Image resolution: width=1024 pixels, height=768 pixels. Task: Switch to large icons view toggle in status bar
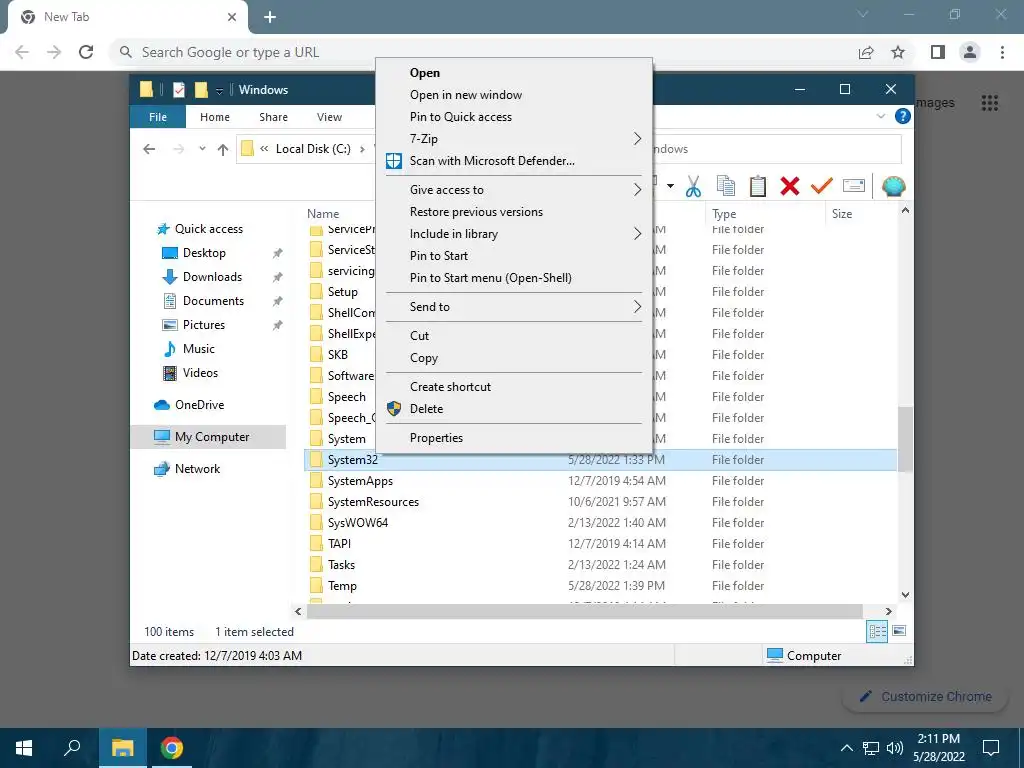tap(899, 631)
